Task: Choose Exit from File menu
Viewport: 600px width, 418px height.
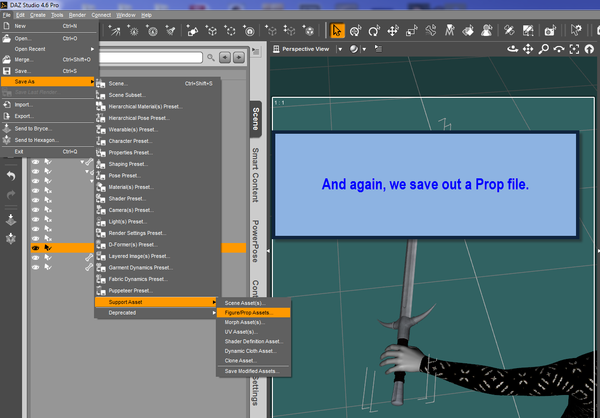Action: [48, 152]
